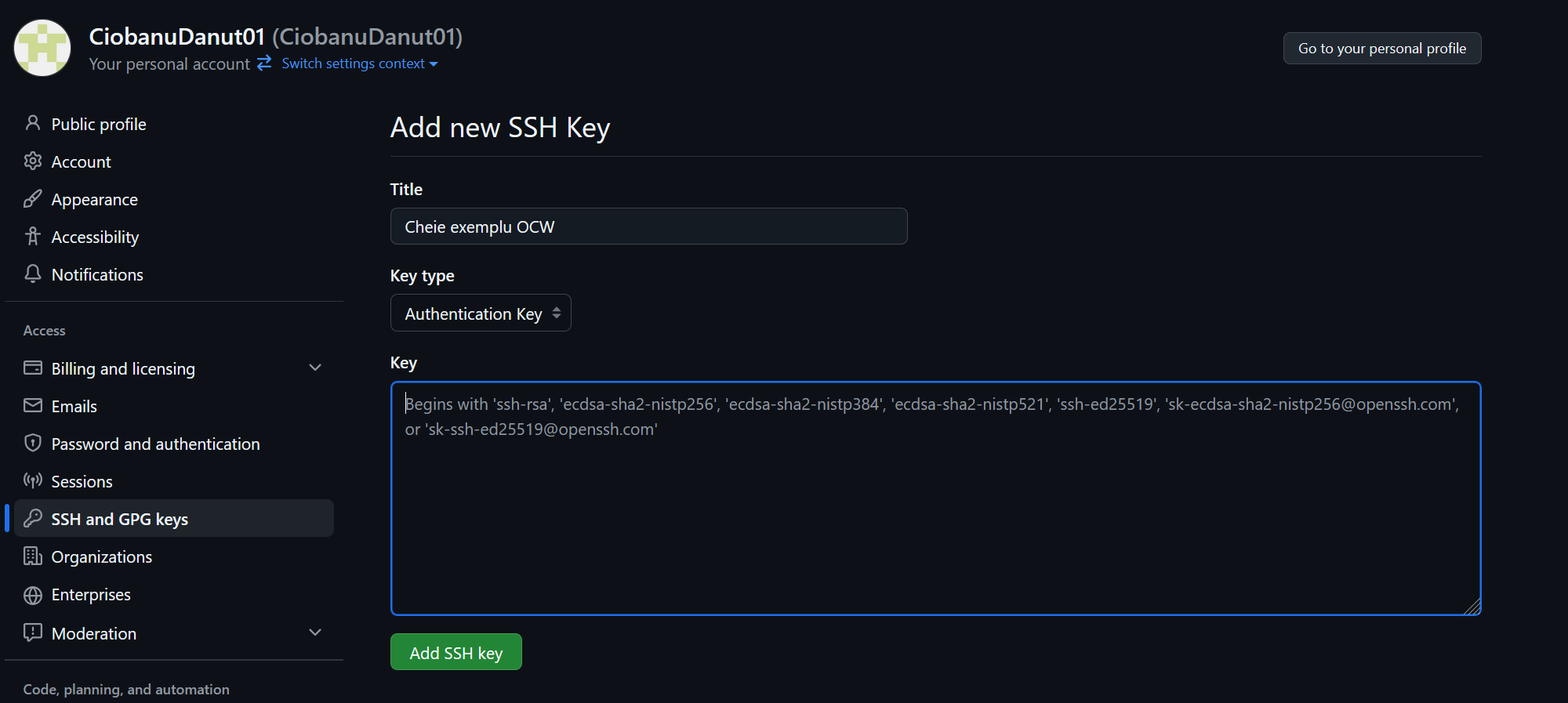Screen dimensions: 1568x703
Task: Open the Key type dropdown
Action: pos(481,313)
